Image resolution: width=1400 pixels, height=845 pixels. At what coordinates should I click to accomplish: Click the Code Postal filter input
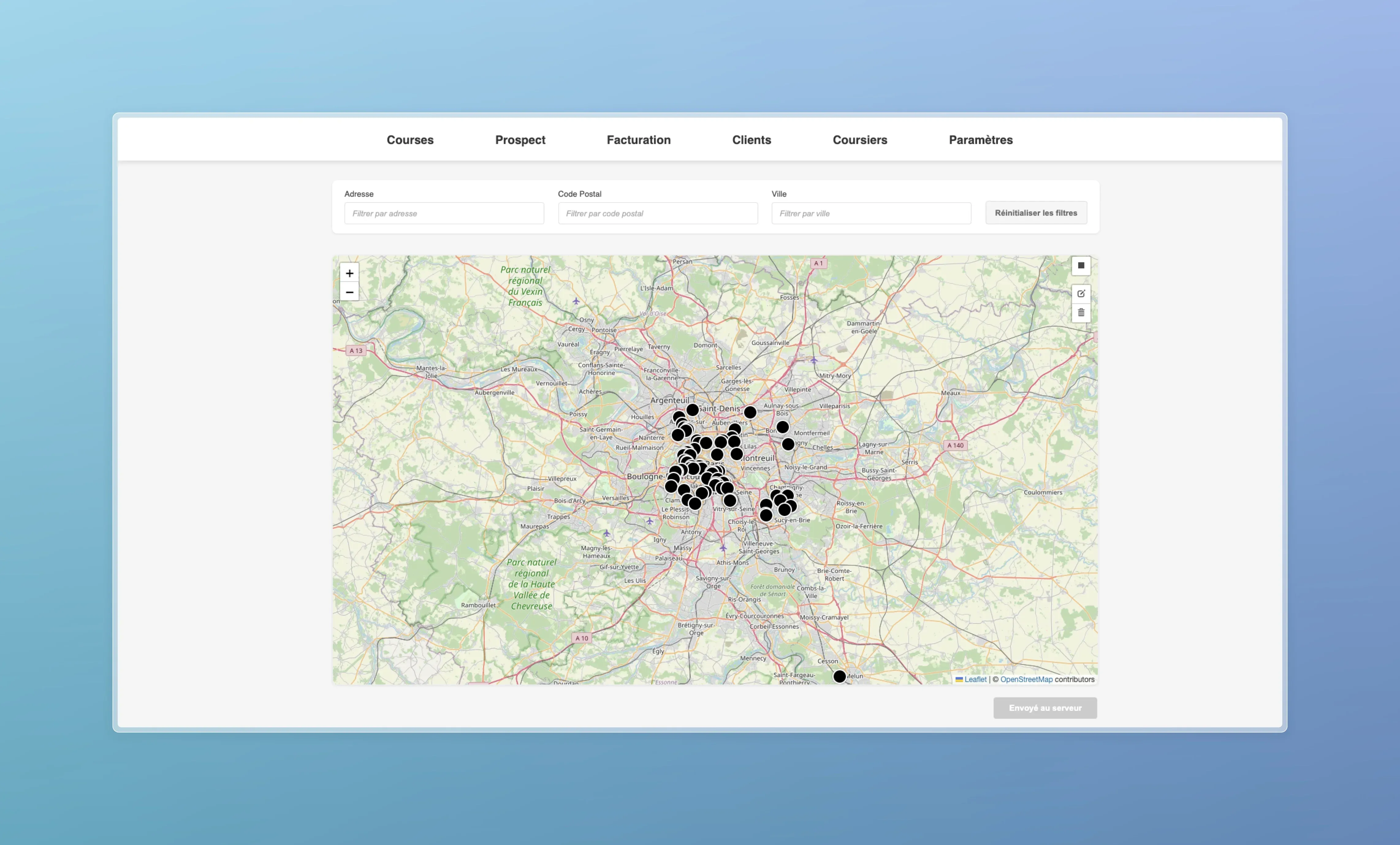point(657,214)
